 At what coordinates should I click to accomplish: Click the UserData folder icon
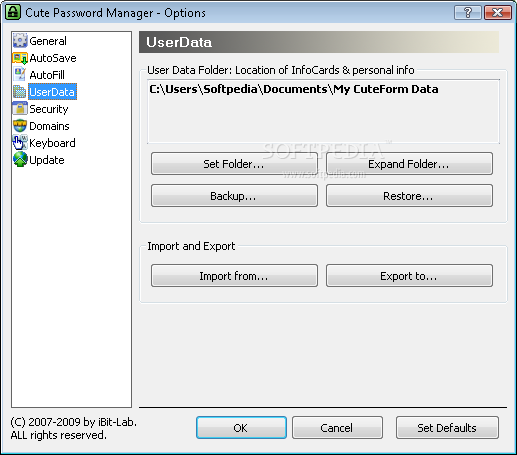[x=20, y=92]
